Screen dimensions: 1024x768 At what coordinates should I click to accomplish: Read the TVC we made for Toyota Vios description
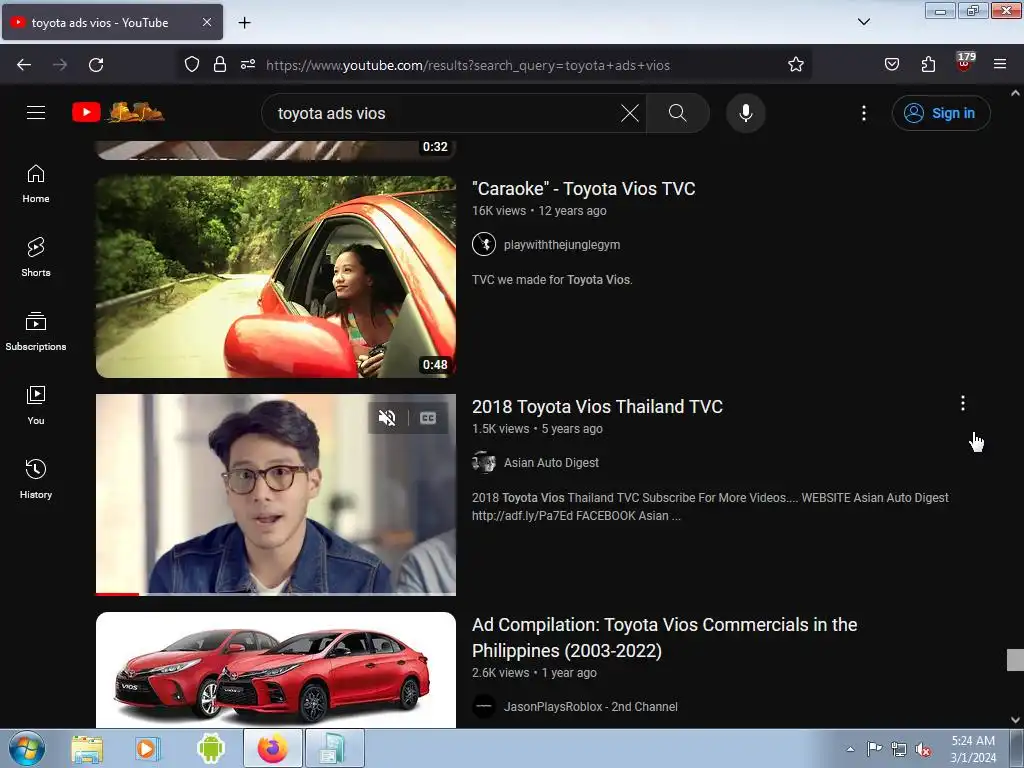click(552, 280)
